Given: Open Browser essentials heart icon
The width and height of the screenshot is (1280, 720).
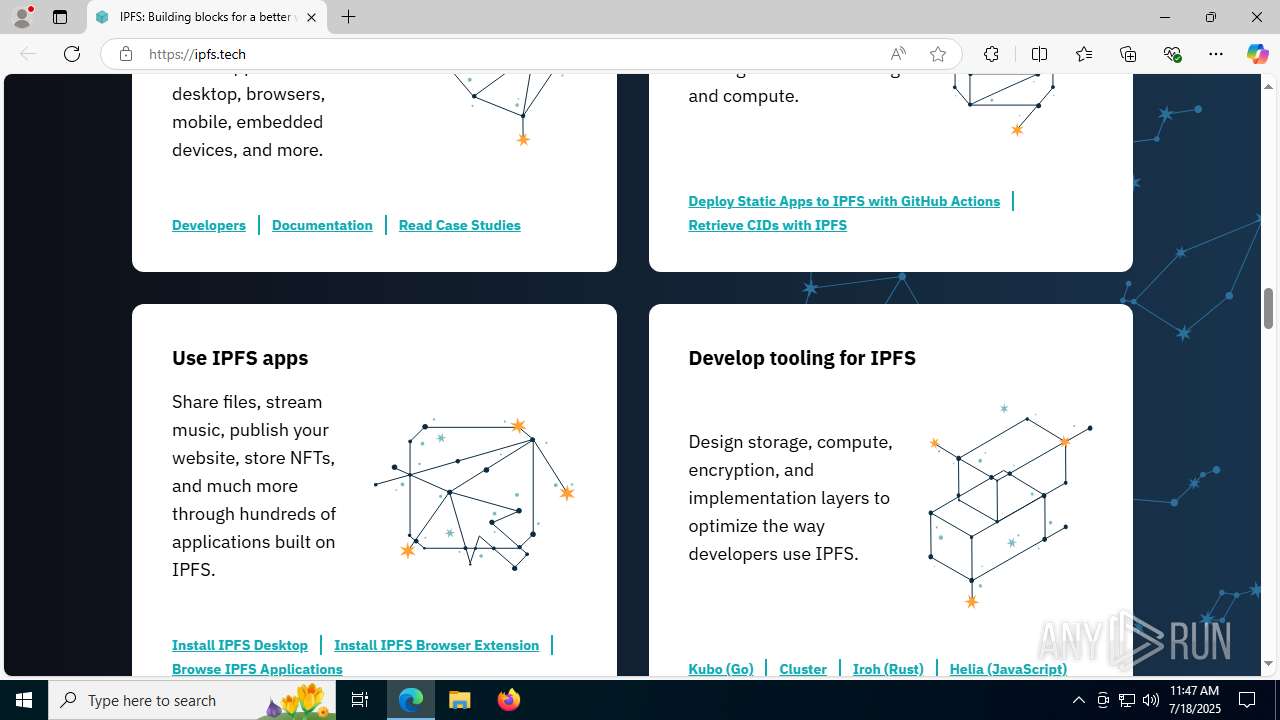Looking at the screenshot, I should (1172, 54).
